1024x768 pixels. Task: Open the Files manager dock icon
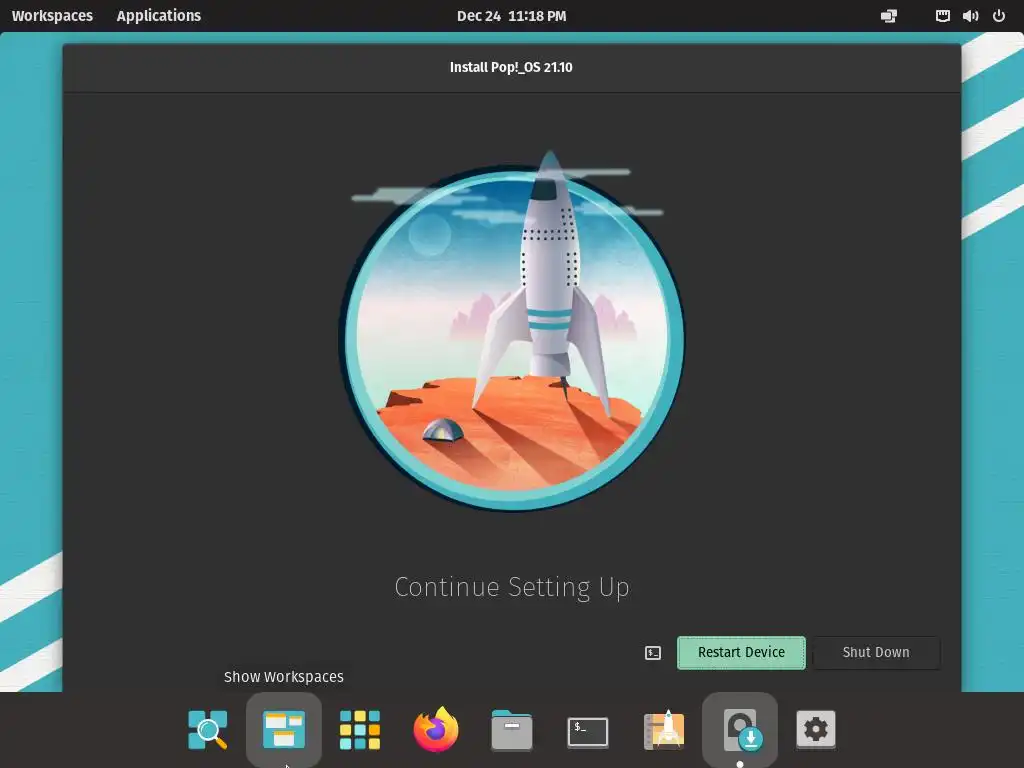click(511, 729)
